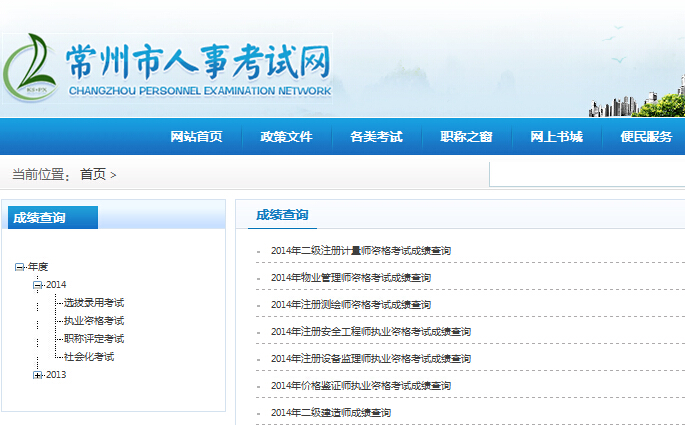685x425 pixels.
Task: Collapse the 2014 year tree node
Action: [38, 285]
